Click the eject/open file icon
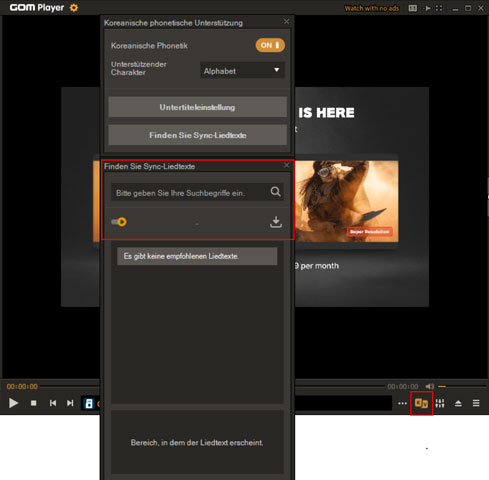Viewport: 489px width, 480px height. click(x=458, y=403)
